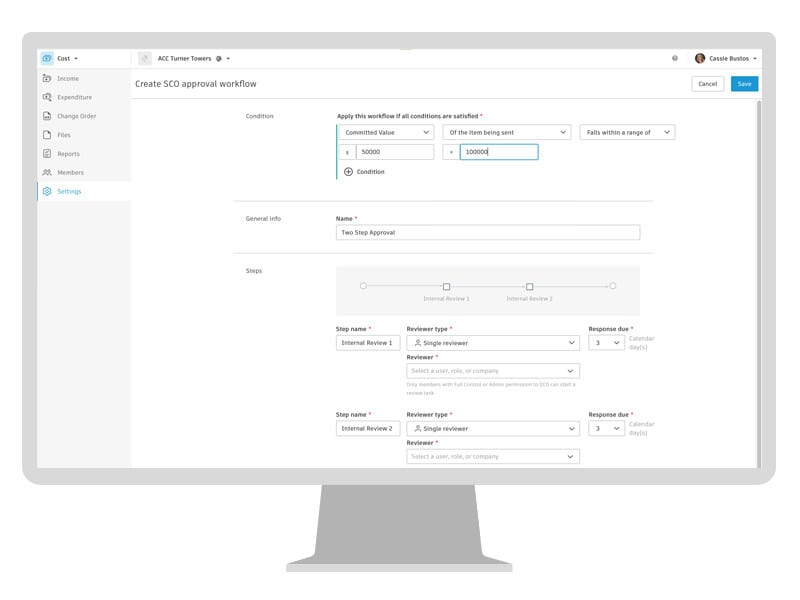800x600 pixels.
Task: Click the 100000 maximum value field
Action: 499,152
